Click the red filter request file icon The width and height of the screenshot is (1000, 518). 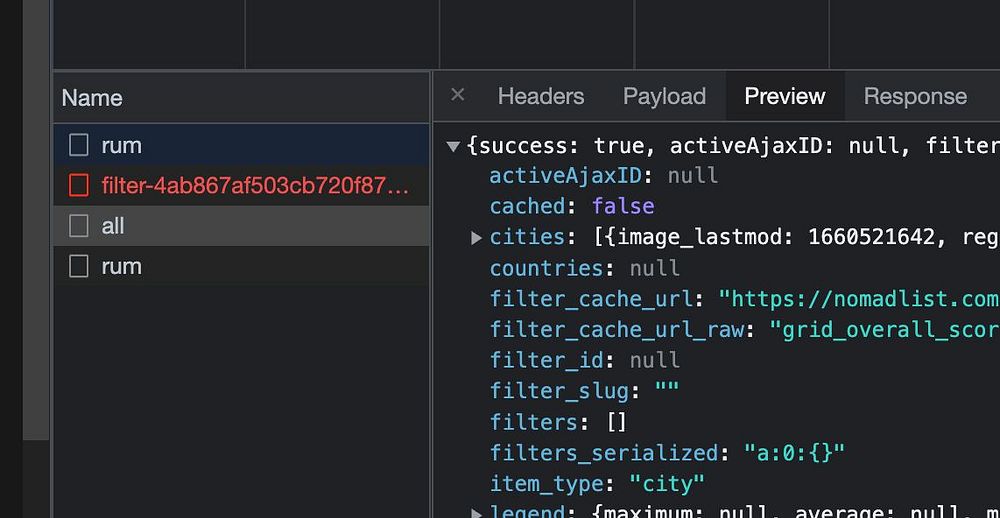click(x=78, y=186)
